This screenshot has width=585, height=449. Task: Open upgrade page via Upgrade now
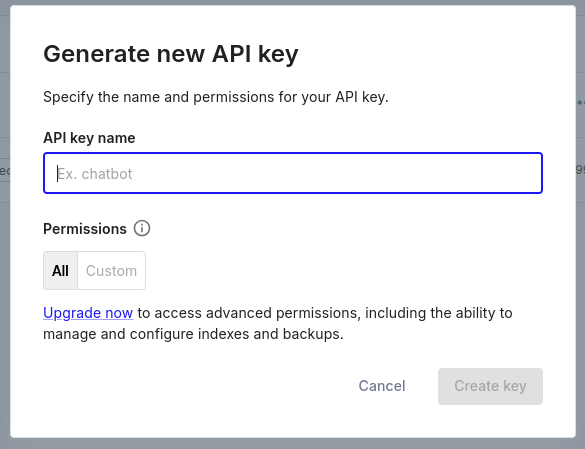pos(88,313)
